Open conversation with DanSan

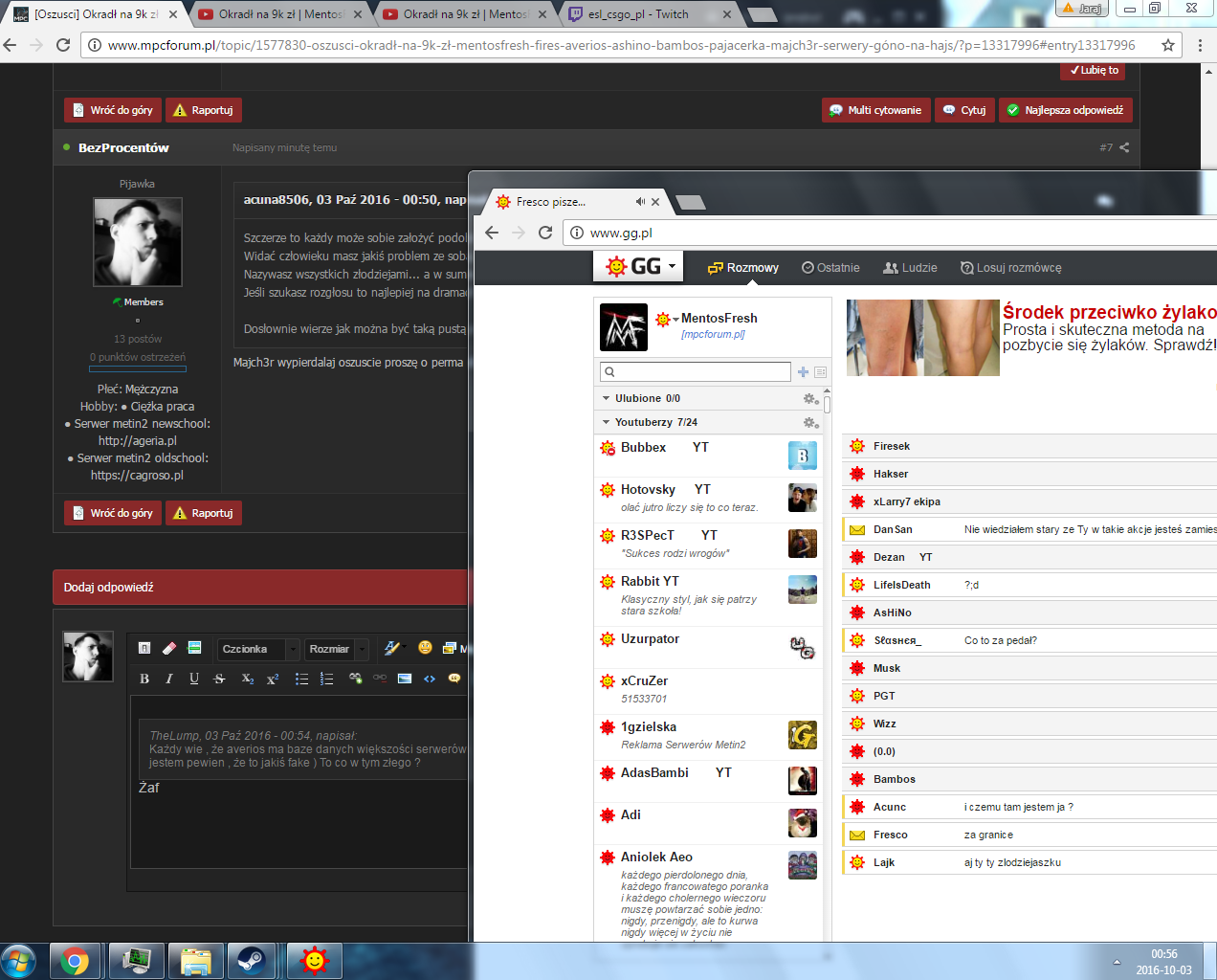coord(1029,529)
